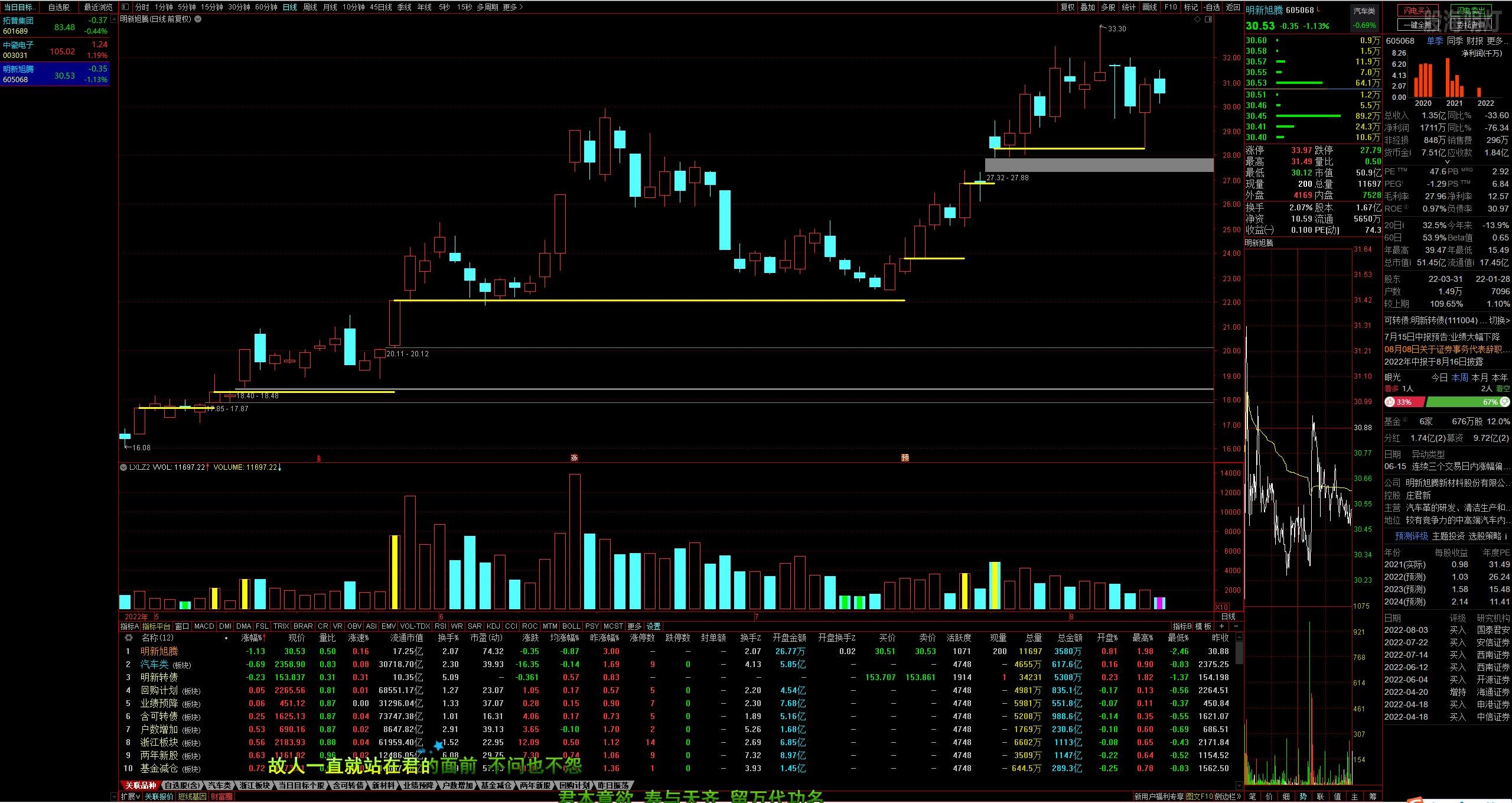Viewport: 1512px width, 803px height.
Task: Click the circle icon beside the LXLZ2 indicator
Action: [x=123, y=467]
